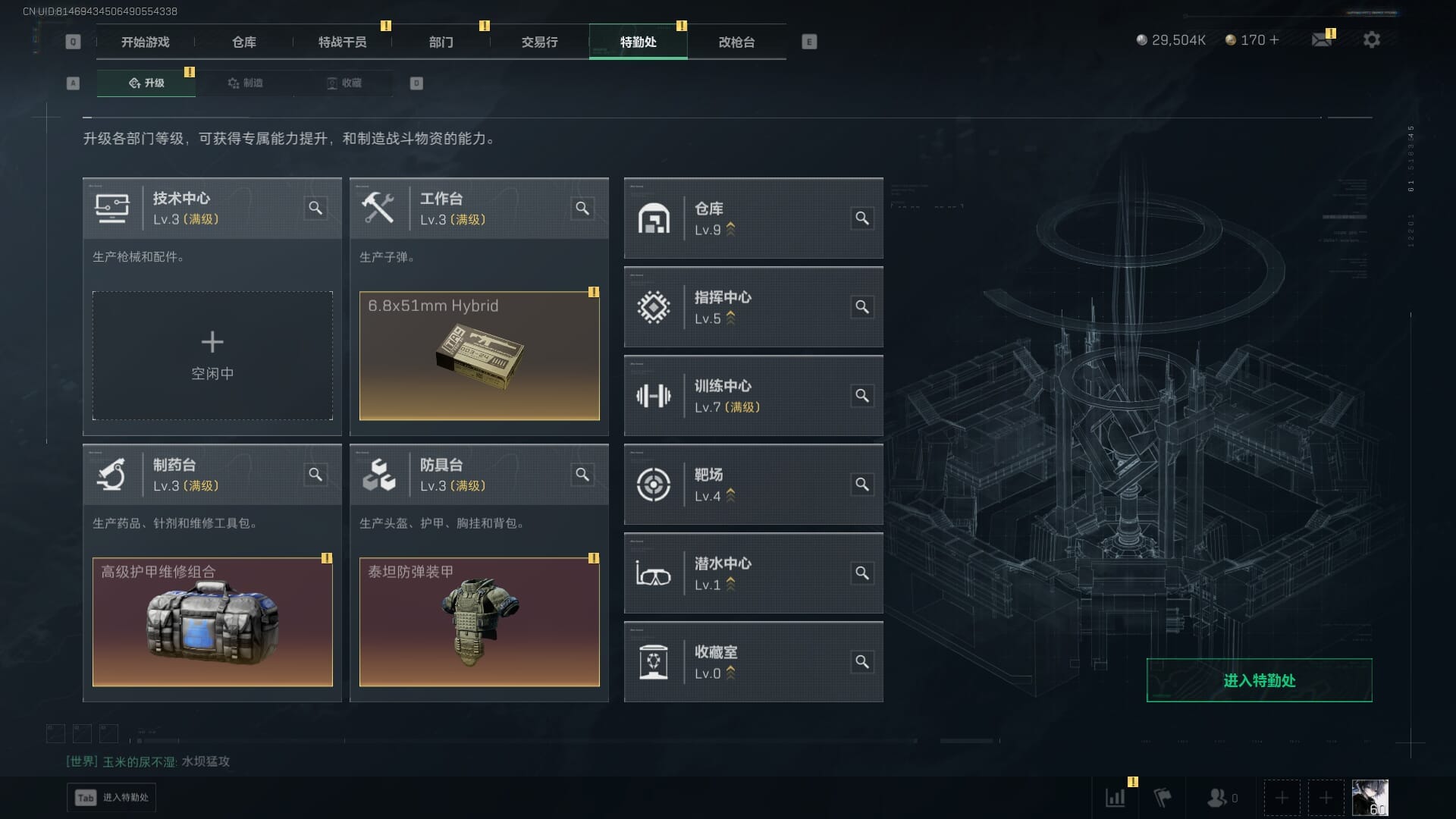Click the 潜水中心 goggles icon

[653, 574]
